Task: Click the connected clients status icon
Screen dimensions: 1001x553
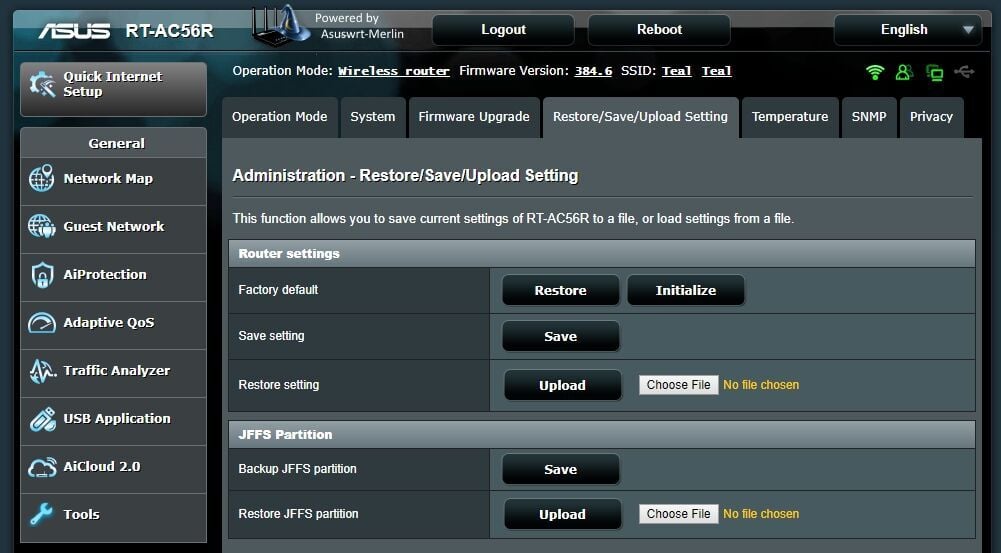Action: [904, 72]
